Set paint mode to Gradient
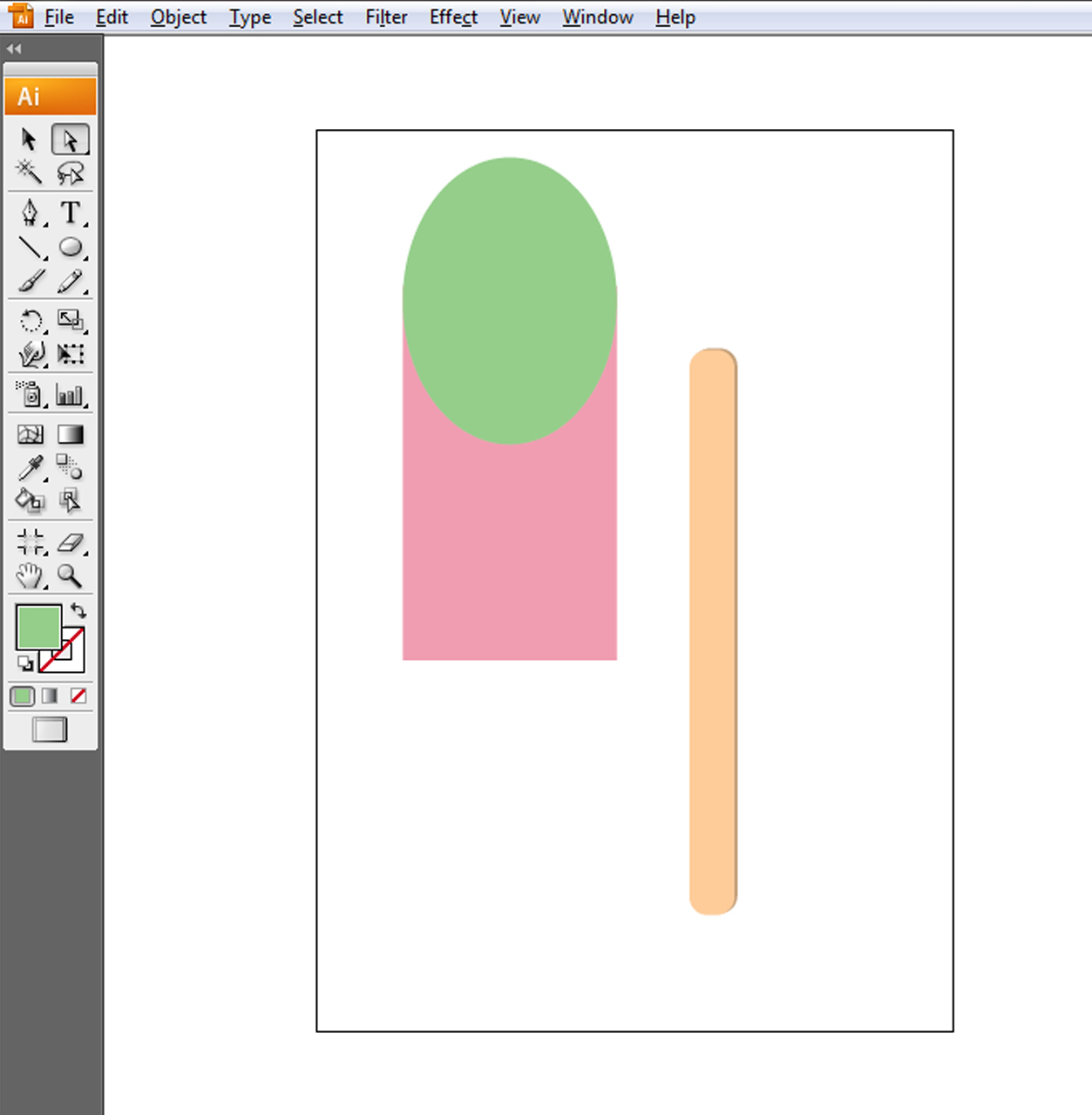1092x1115 pixels. coord(50,696)
